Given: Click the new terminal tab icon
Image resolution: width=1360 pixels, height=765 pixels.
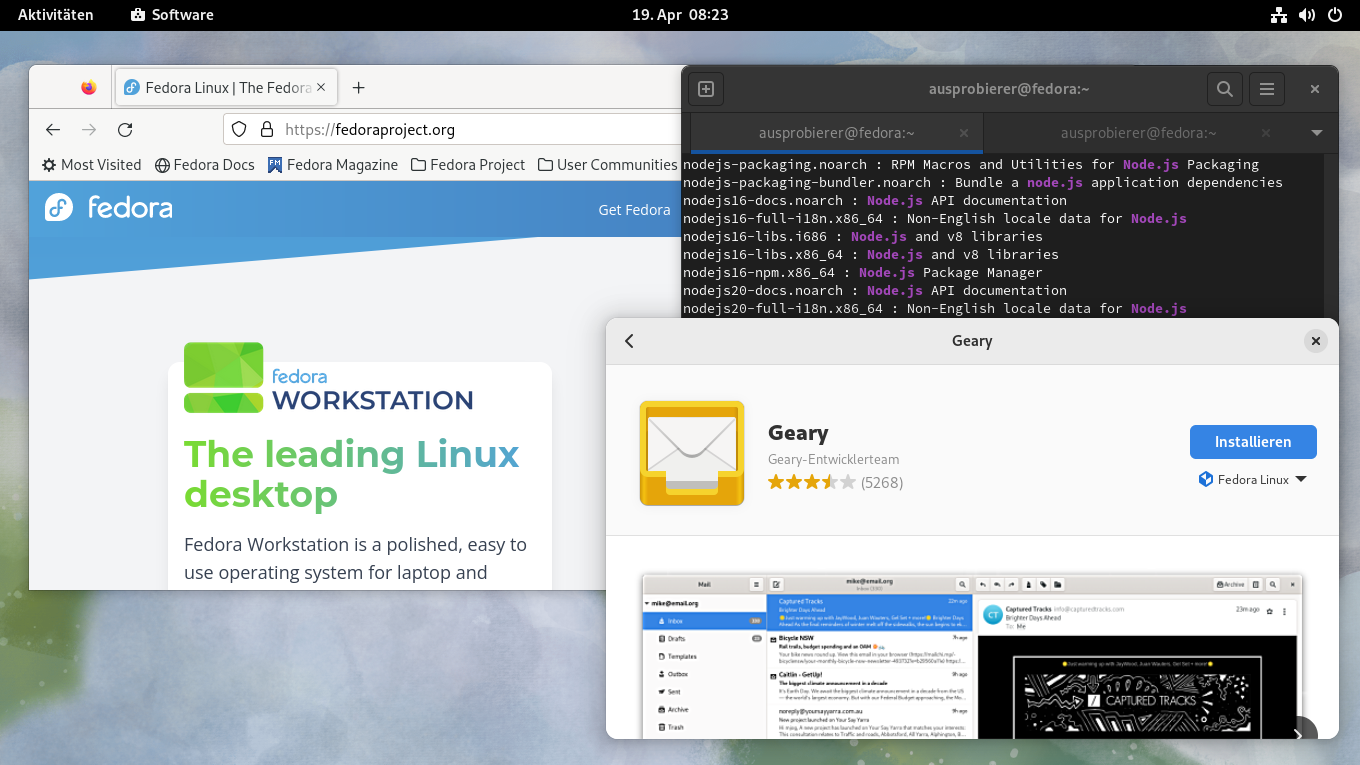Looking at the screenshot, I should pos(705,89).
